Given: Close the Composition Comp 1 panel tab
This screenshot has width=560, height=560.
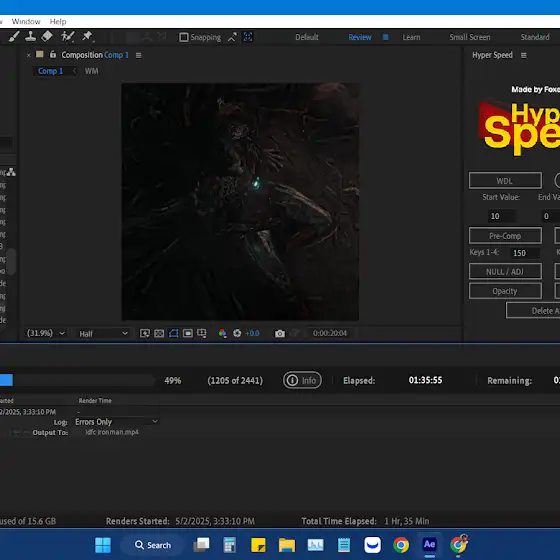Looking at the screenshot, I should click(29, 55).
